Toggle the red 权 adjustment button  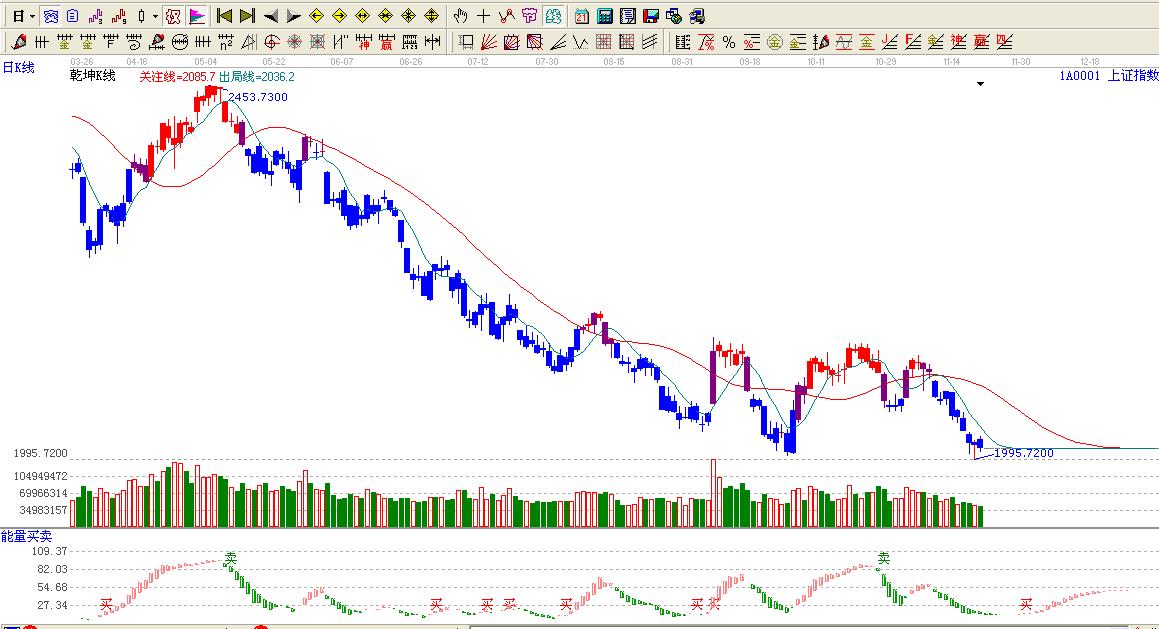173,16
